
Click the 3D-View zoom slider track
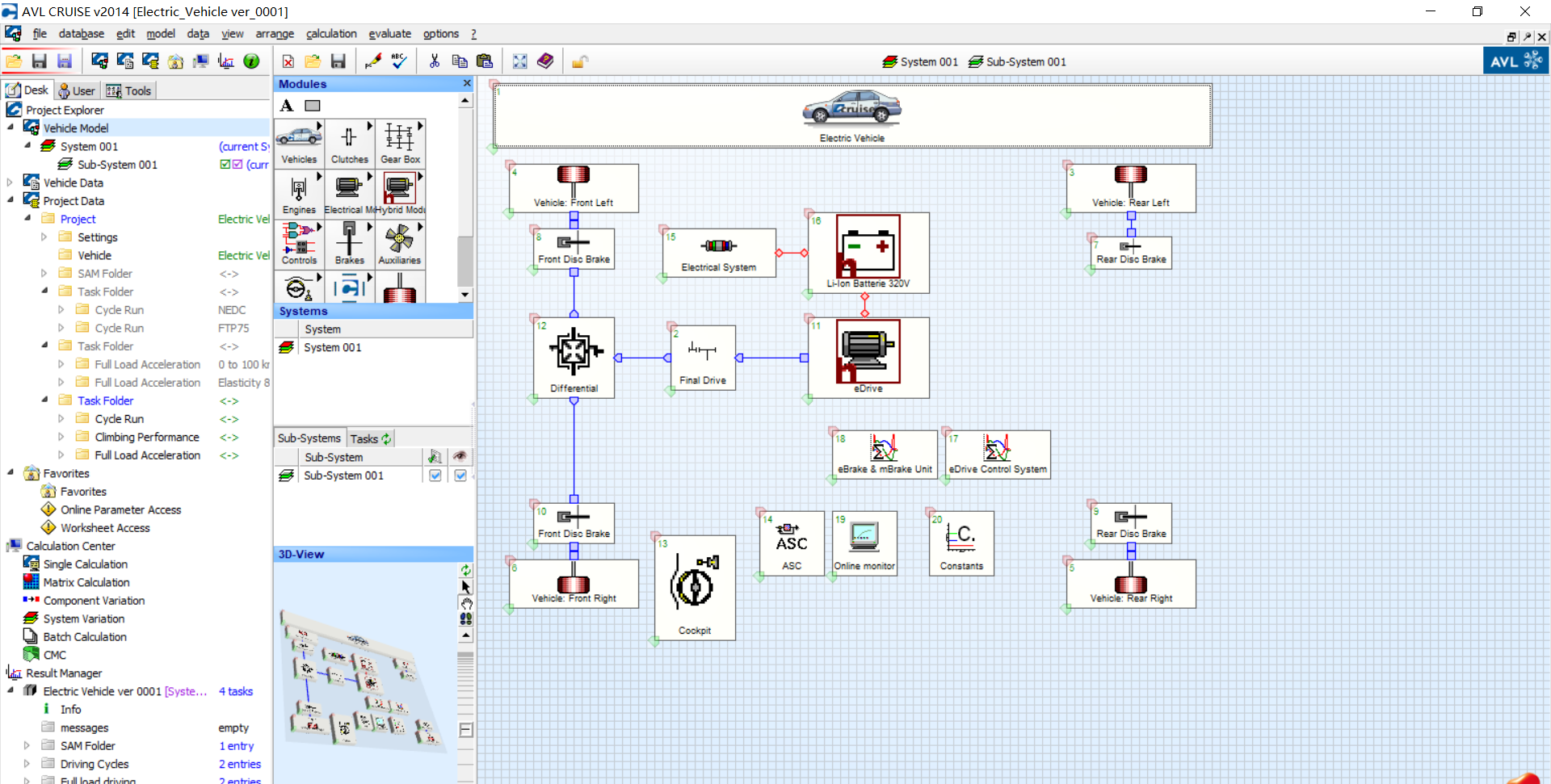point(466,678)
